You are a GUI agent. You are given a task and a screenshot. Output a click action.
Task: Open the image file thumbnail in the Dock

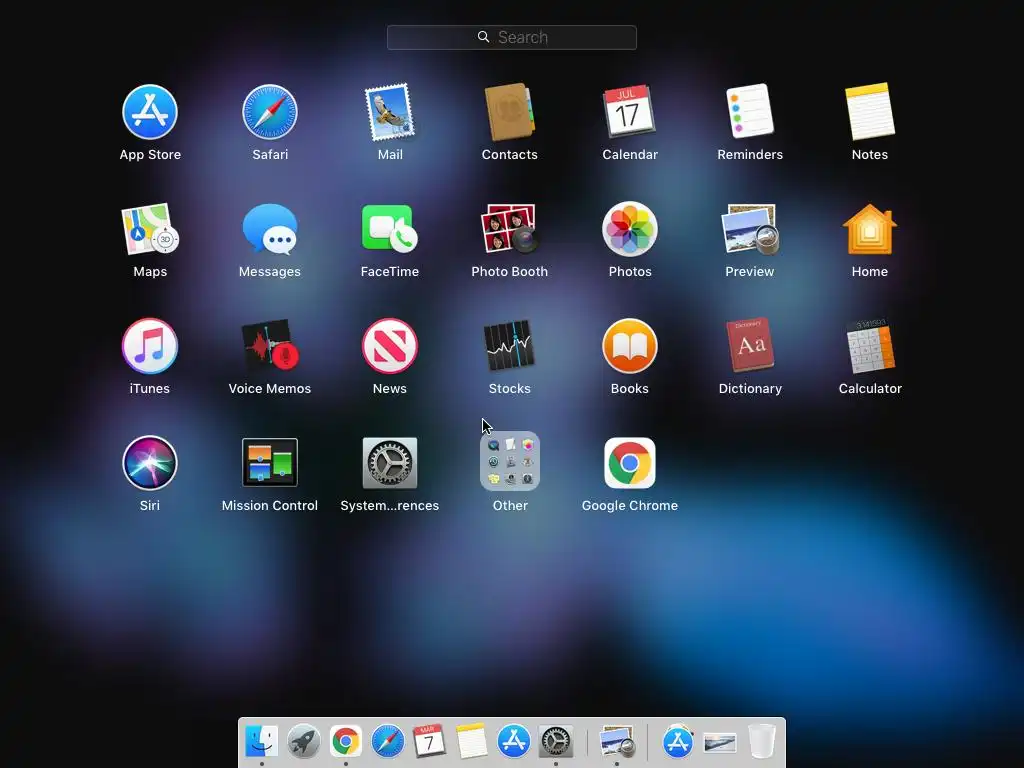coord(720,743)
